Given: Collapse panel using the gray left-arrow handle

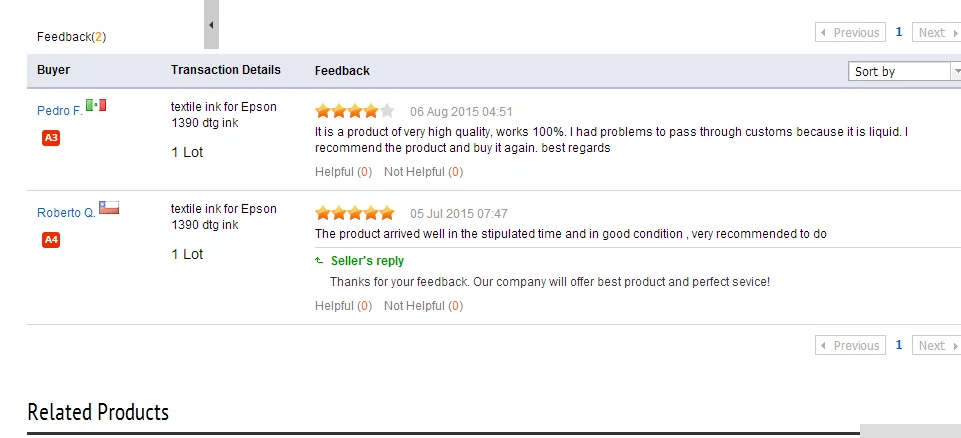Looking at the screenshot, I should click(x=211, y=25).
